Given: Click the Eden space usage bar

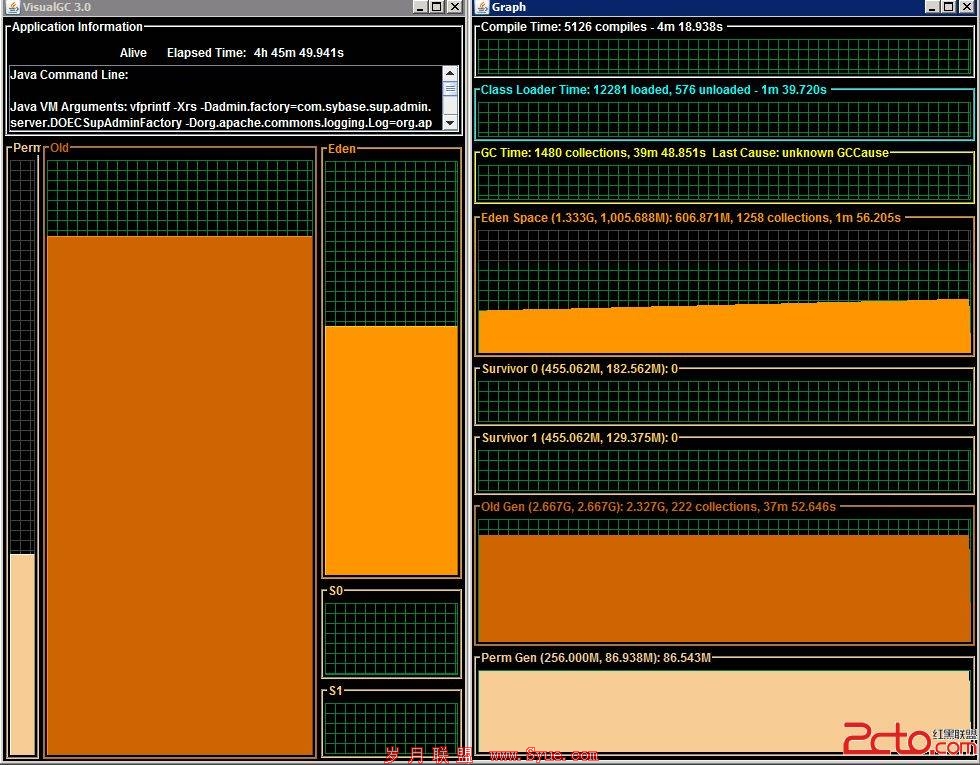Looking at the screenshot, I should coord(391,450).
